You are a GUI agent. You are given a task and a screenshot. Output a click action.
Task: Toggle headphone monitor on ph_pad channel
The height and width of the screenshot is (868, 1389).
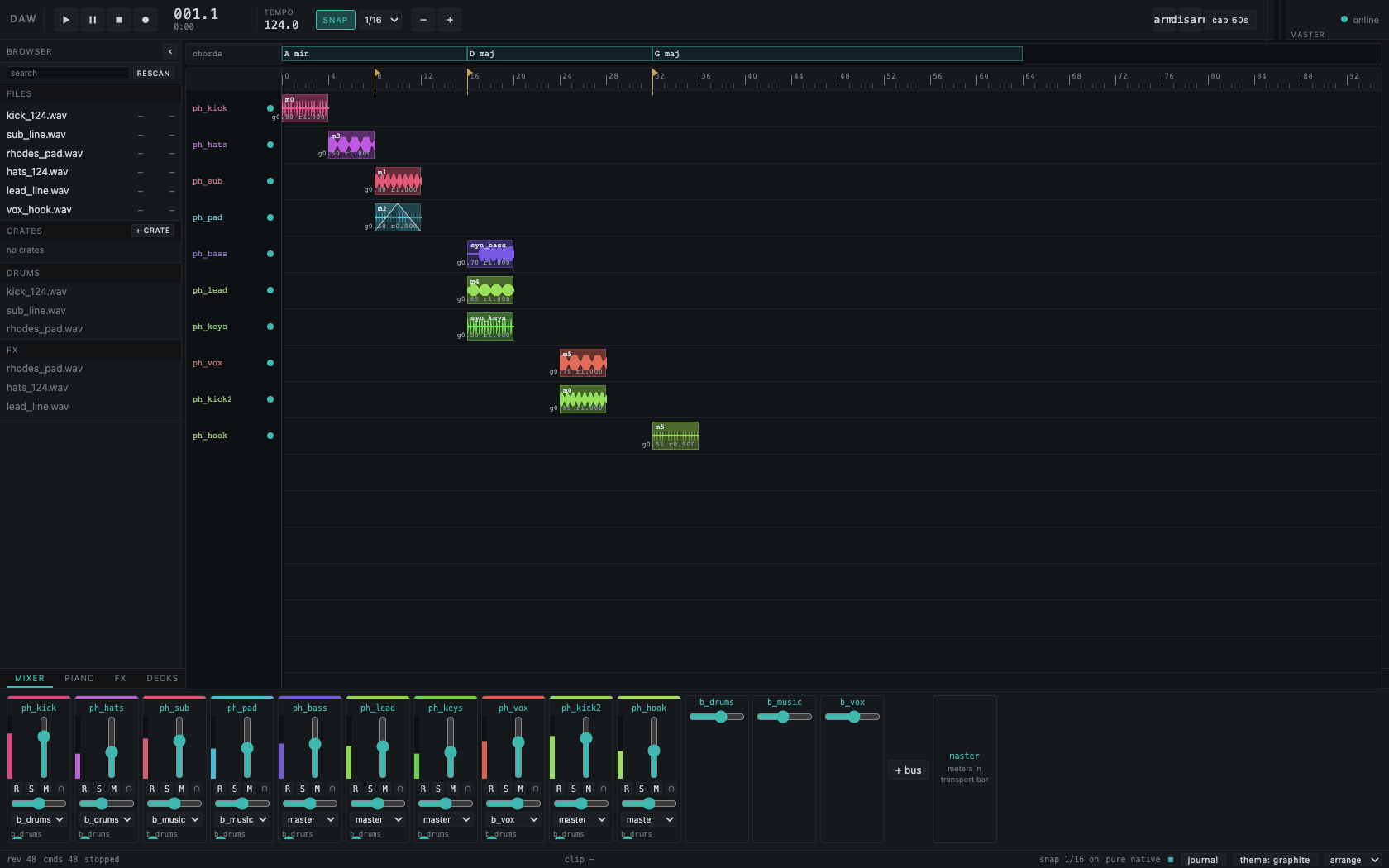pos(265,789)
